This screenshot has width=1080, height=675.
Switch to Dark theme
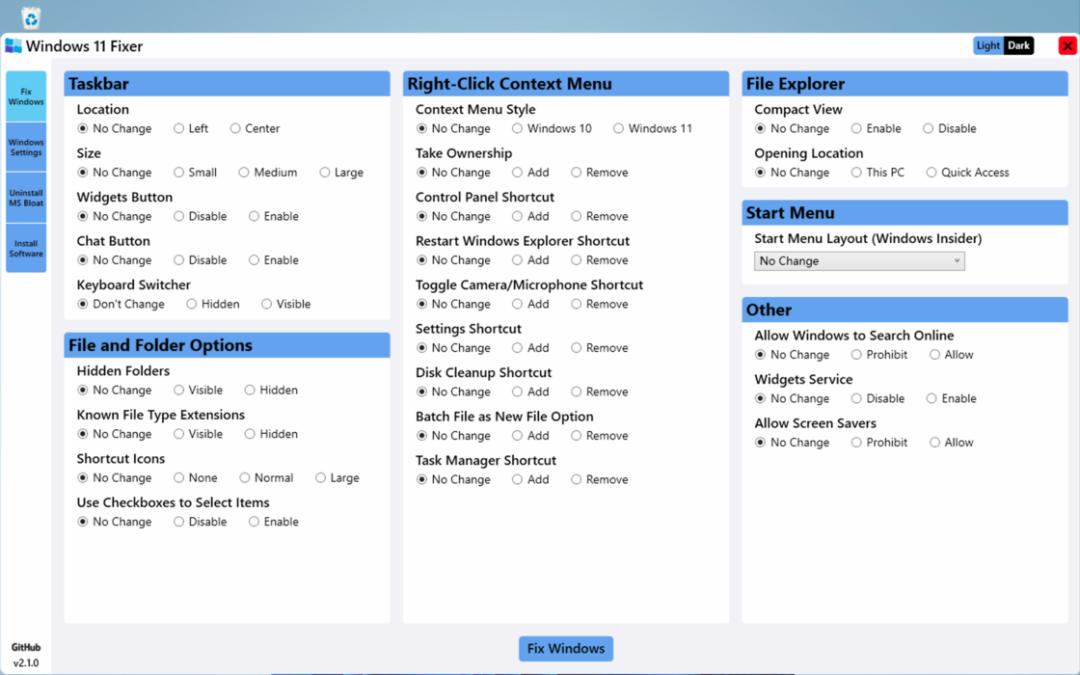click(1018, 46)
